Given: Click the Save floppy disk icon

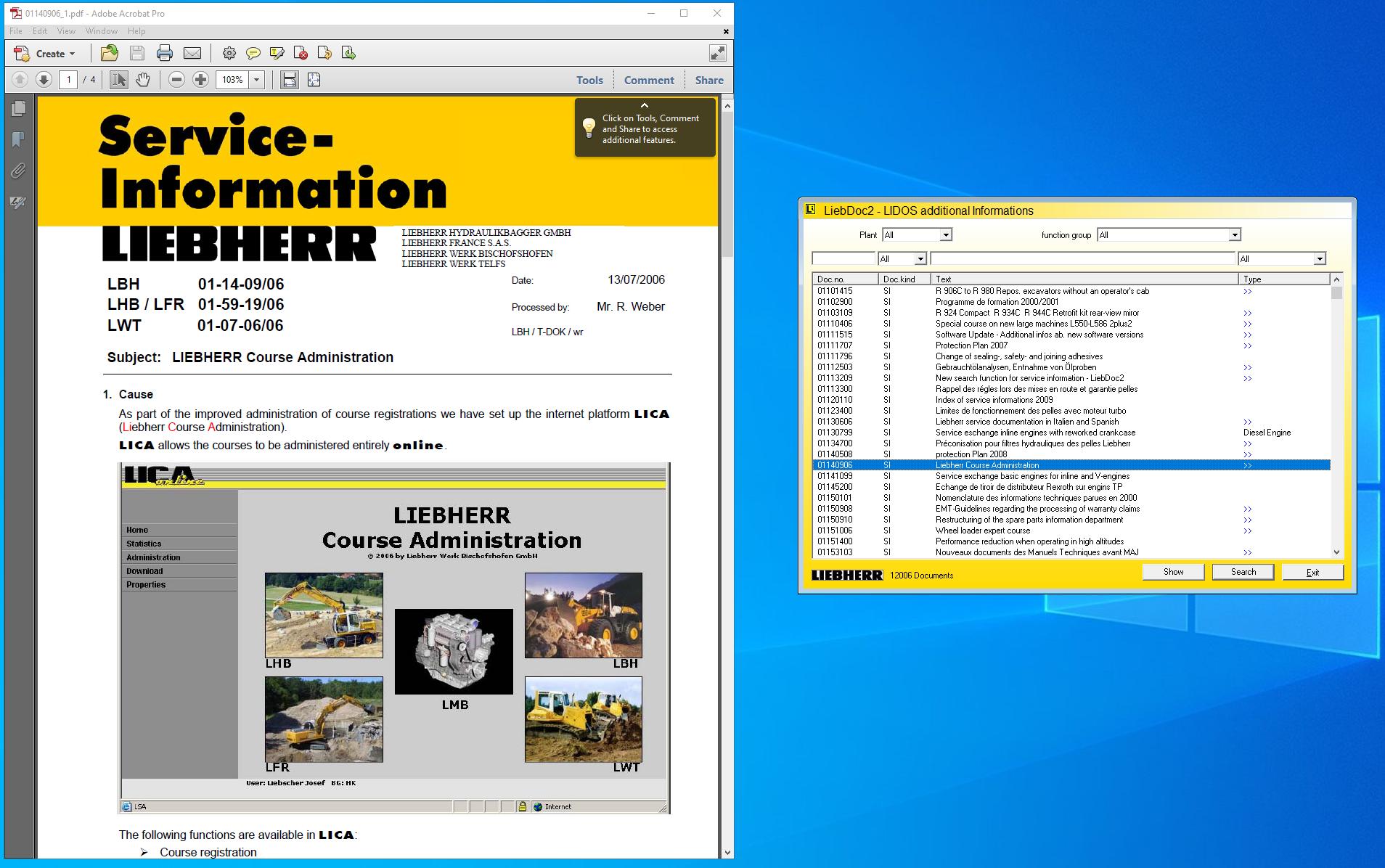Looking at the screenshot, I should point(137,53).
